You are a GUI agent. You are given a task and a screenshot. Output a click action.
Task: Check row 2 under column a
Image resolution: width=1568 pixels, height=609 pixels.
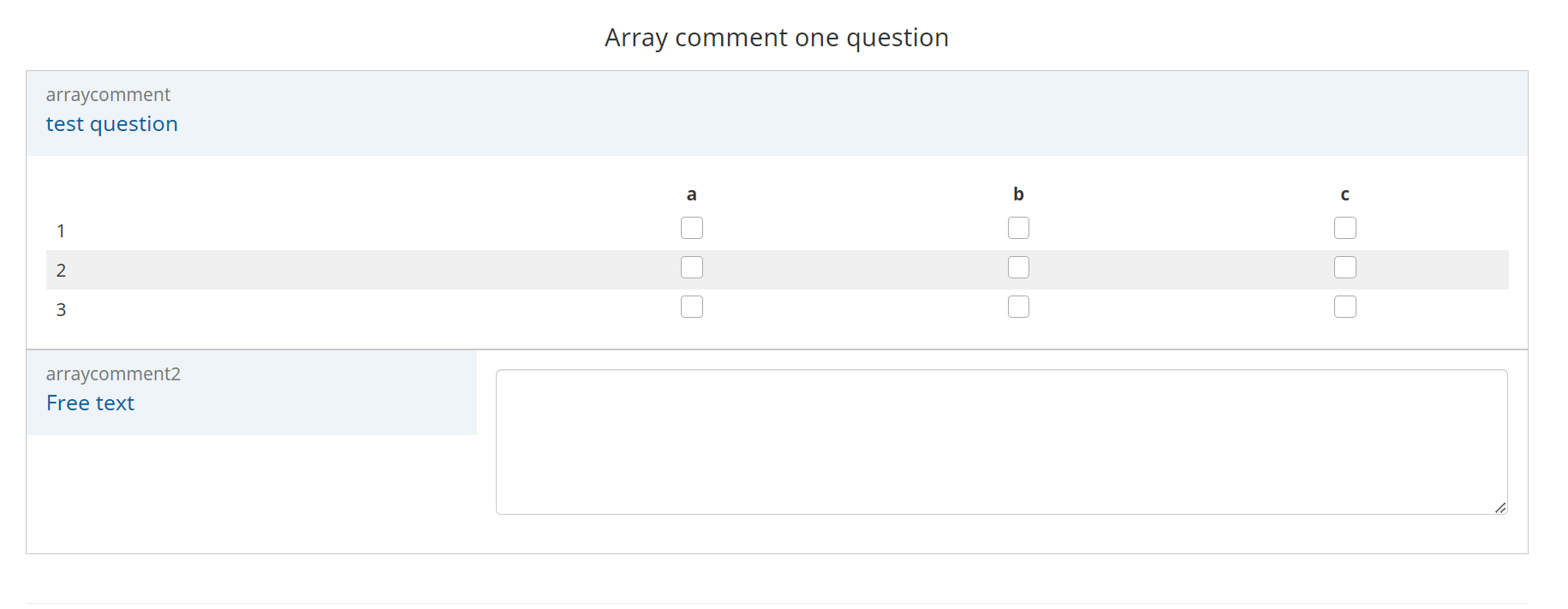(692, 267)
